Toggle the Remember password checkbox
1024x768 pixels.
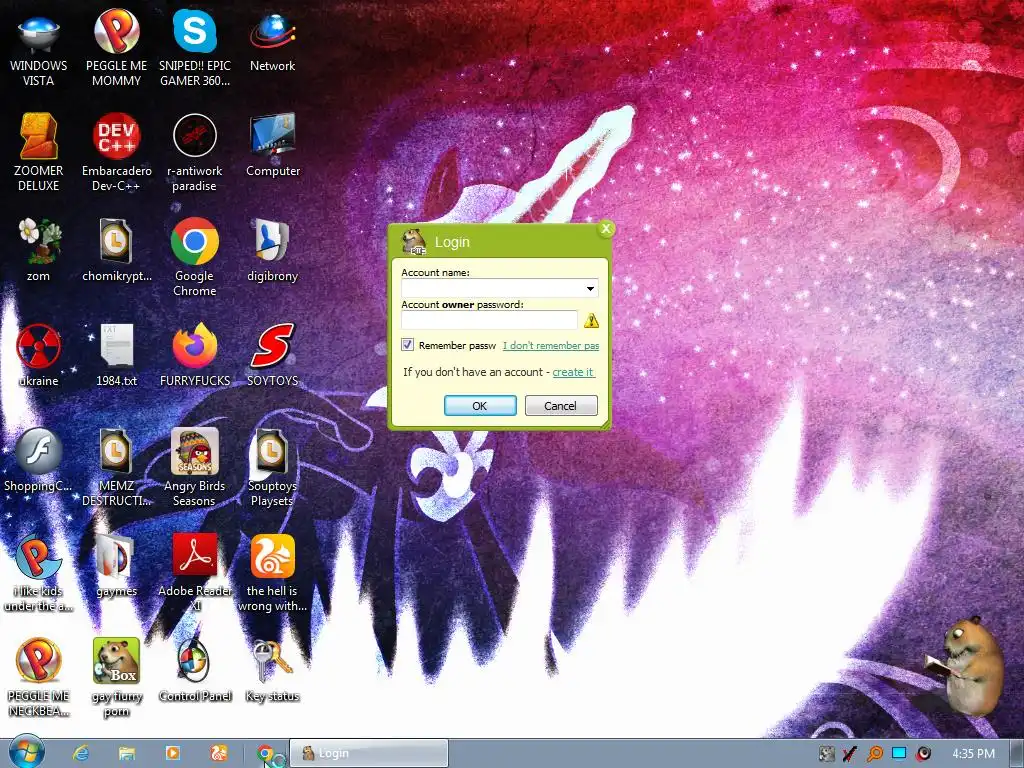(408, 345)
